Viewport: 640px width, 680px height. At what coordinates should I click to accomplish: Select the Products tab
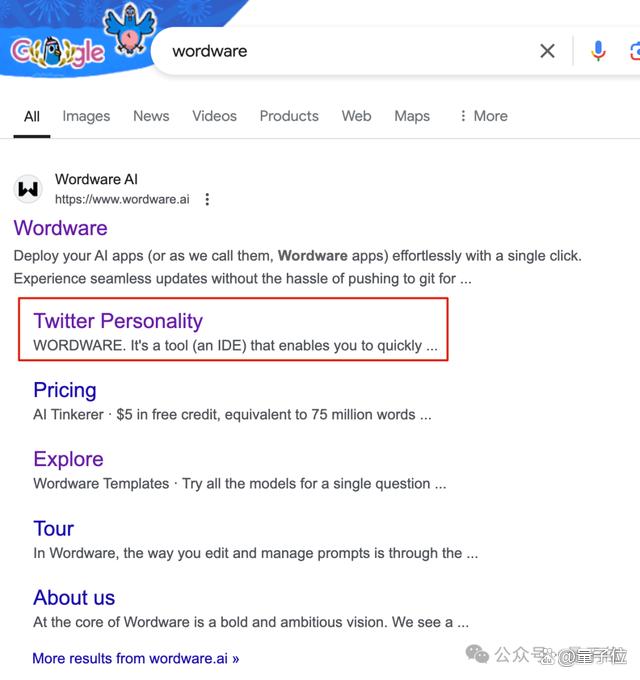click(289, 116)
